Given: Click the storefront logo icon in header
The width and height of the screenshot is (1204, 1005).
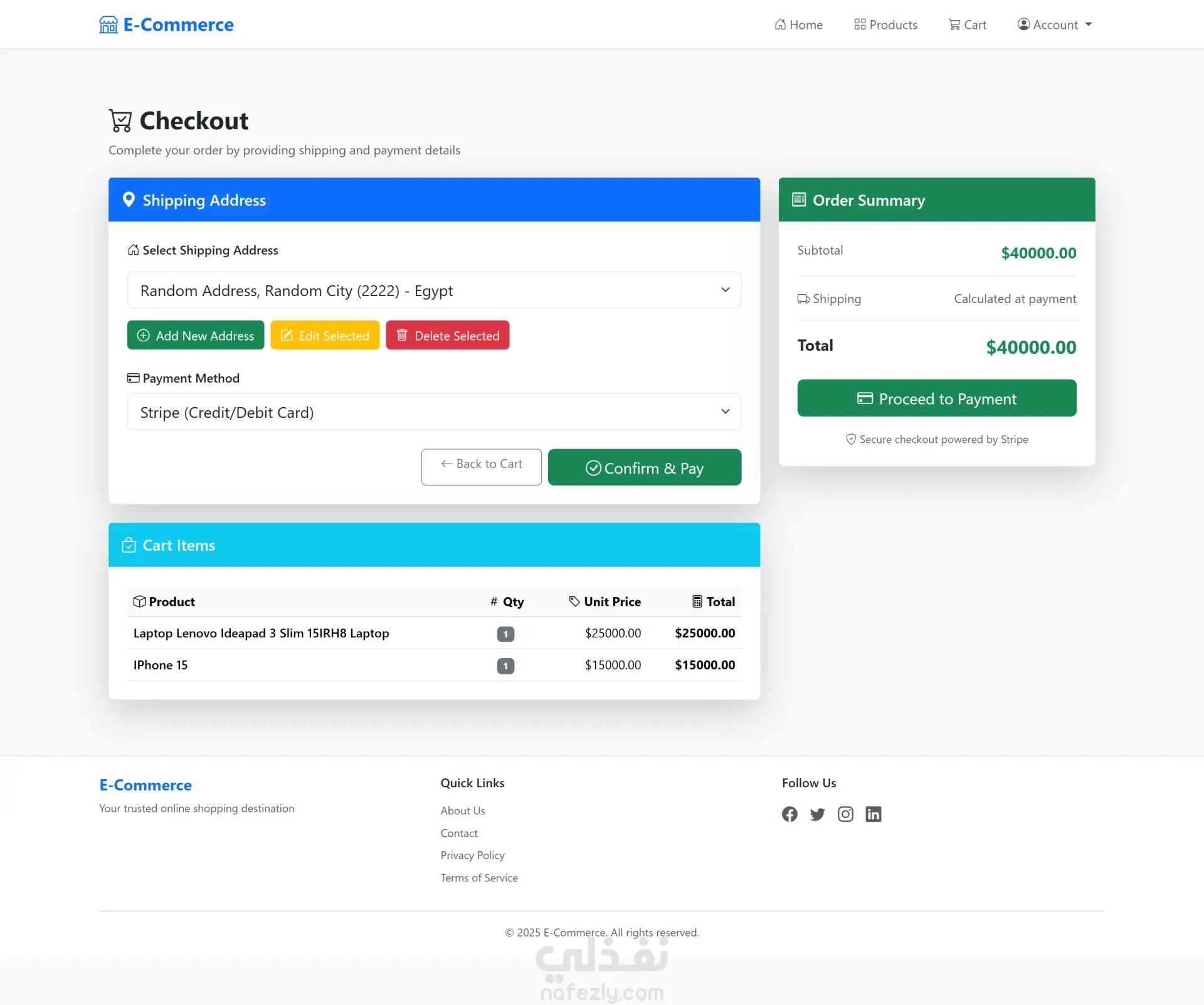Looking at the screenshot, I should 108,24.
